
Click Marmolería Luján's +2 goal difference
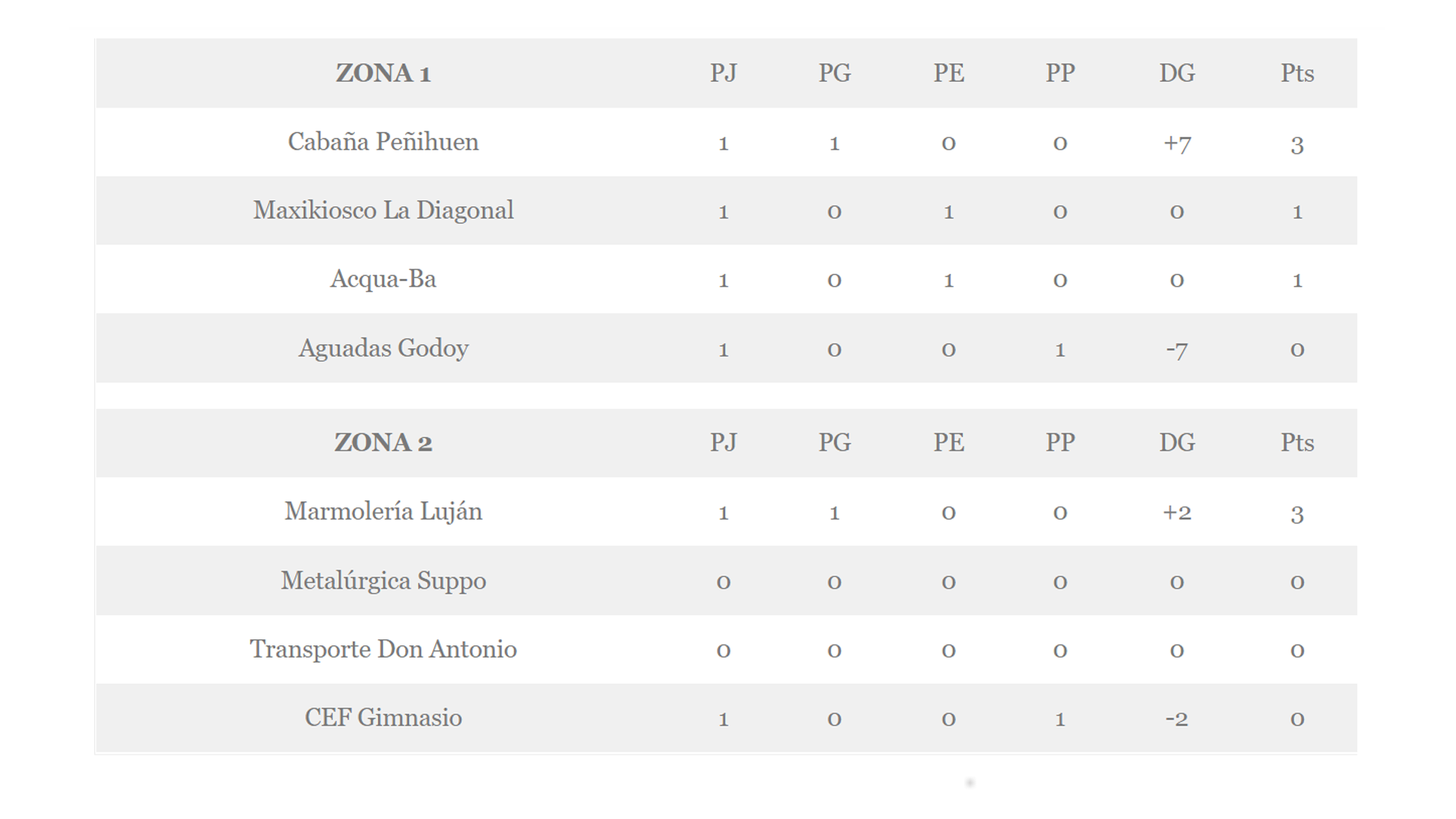pyautogui.click(x=1176, y=512)
